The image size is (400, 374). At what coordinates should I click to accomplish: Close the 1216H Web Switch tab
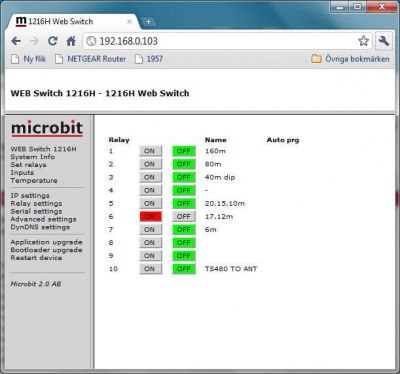click(x=130, y=21)
